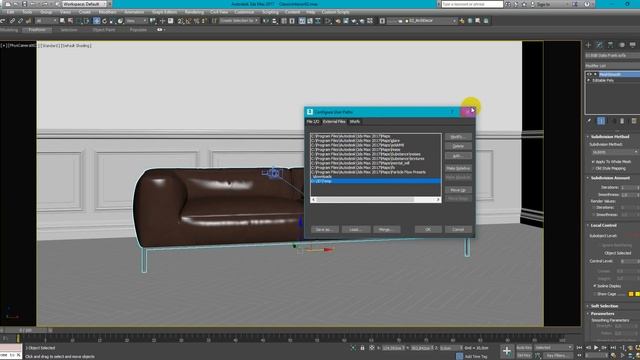
Task: Open the Customize menu
Action: coord(244,12)
